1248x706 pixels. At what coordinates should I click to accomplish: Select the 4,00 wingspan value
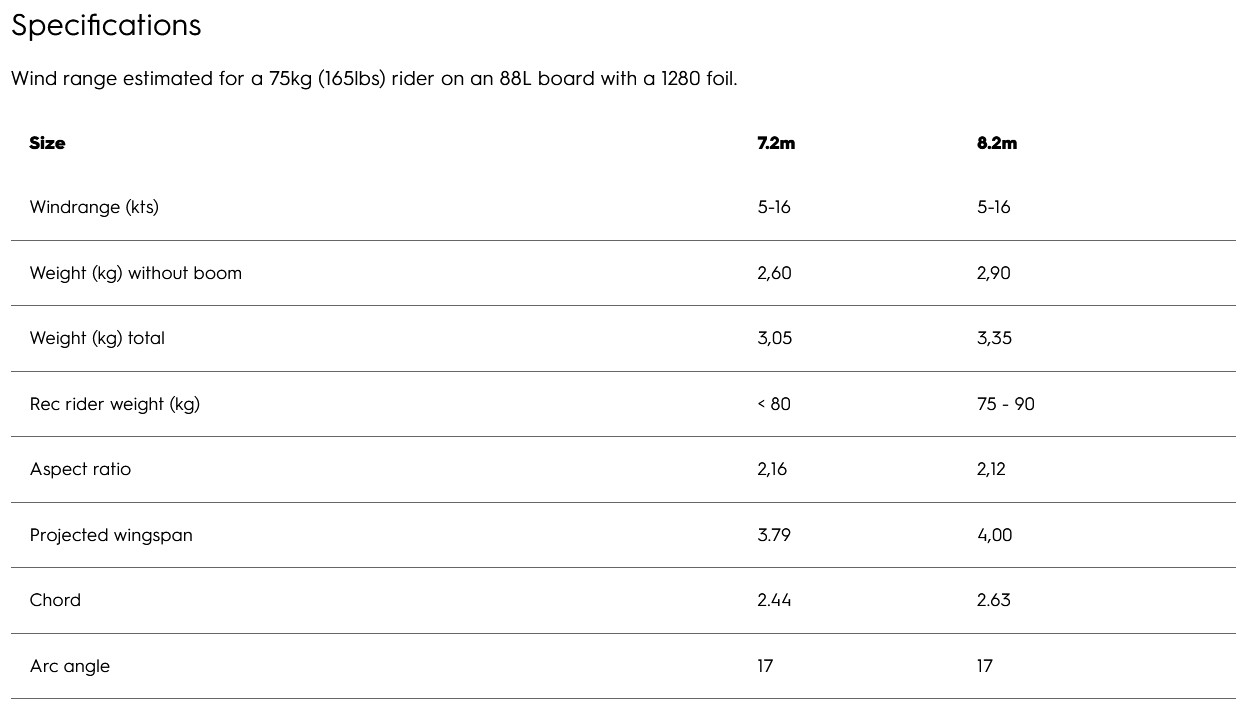coord(994,535)
